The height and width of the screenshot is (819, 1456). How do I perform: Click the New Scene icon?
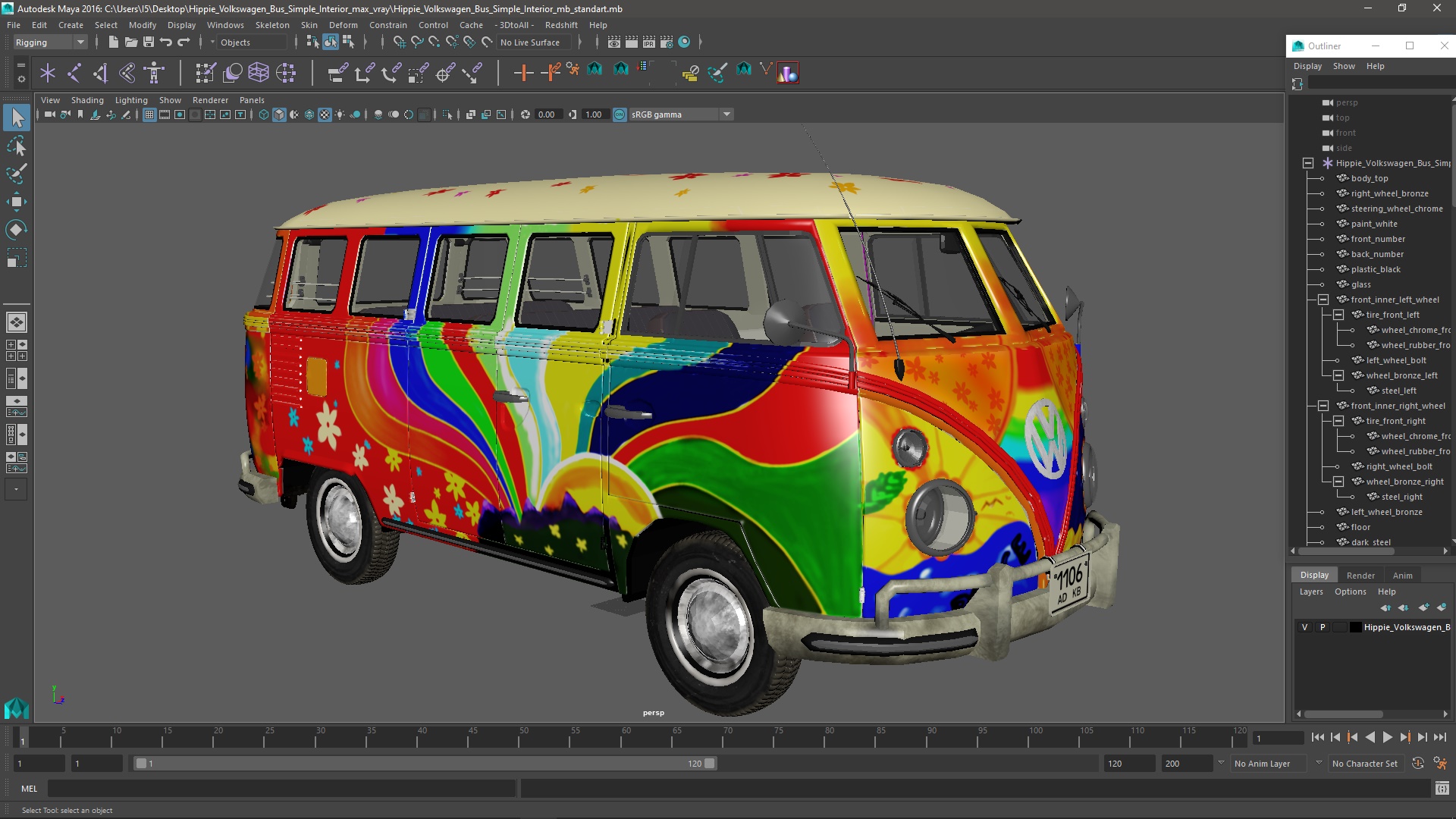click(x=113, y=42)
